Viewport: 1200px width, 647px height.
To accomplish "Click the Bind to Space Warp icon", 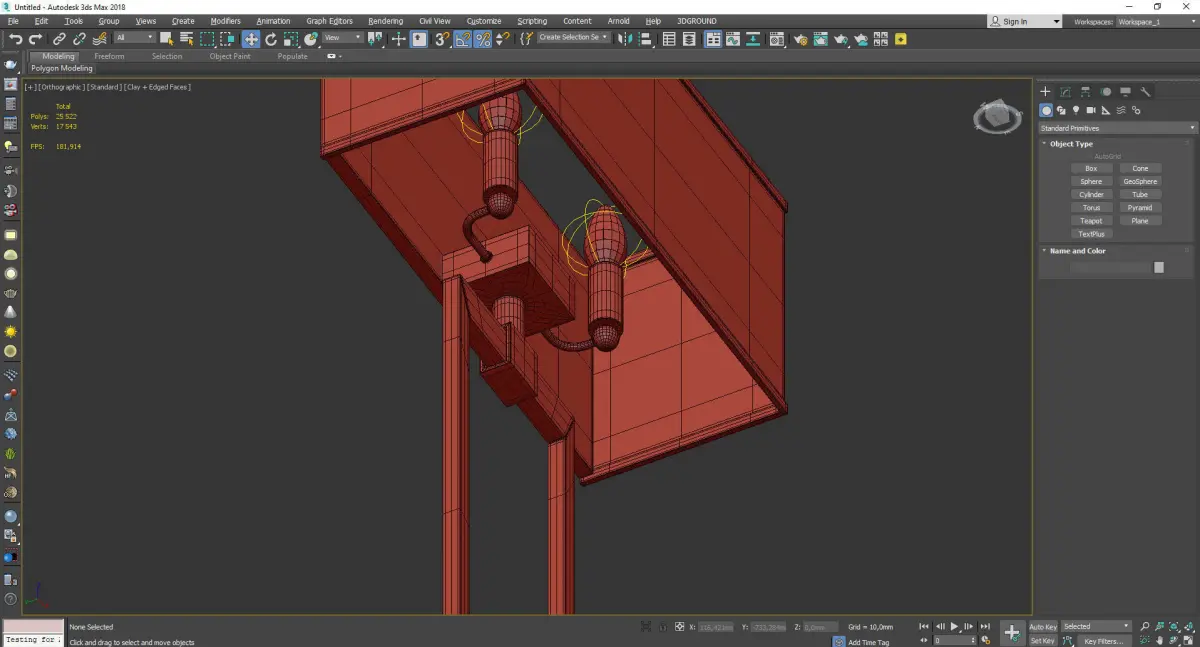I will click(x=99, y=39).
